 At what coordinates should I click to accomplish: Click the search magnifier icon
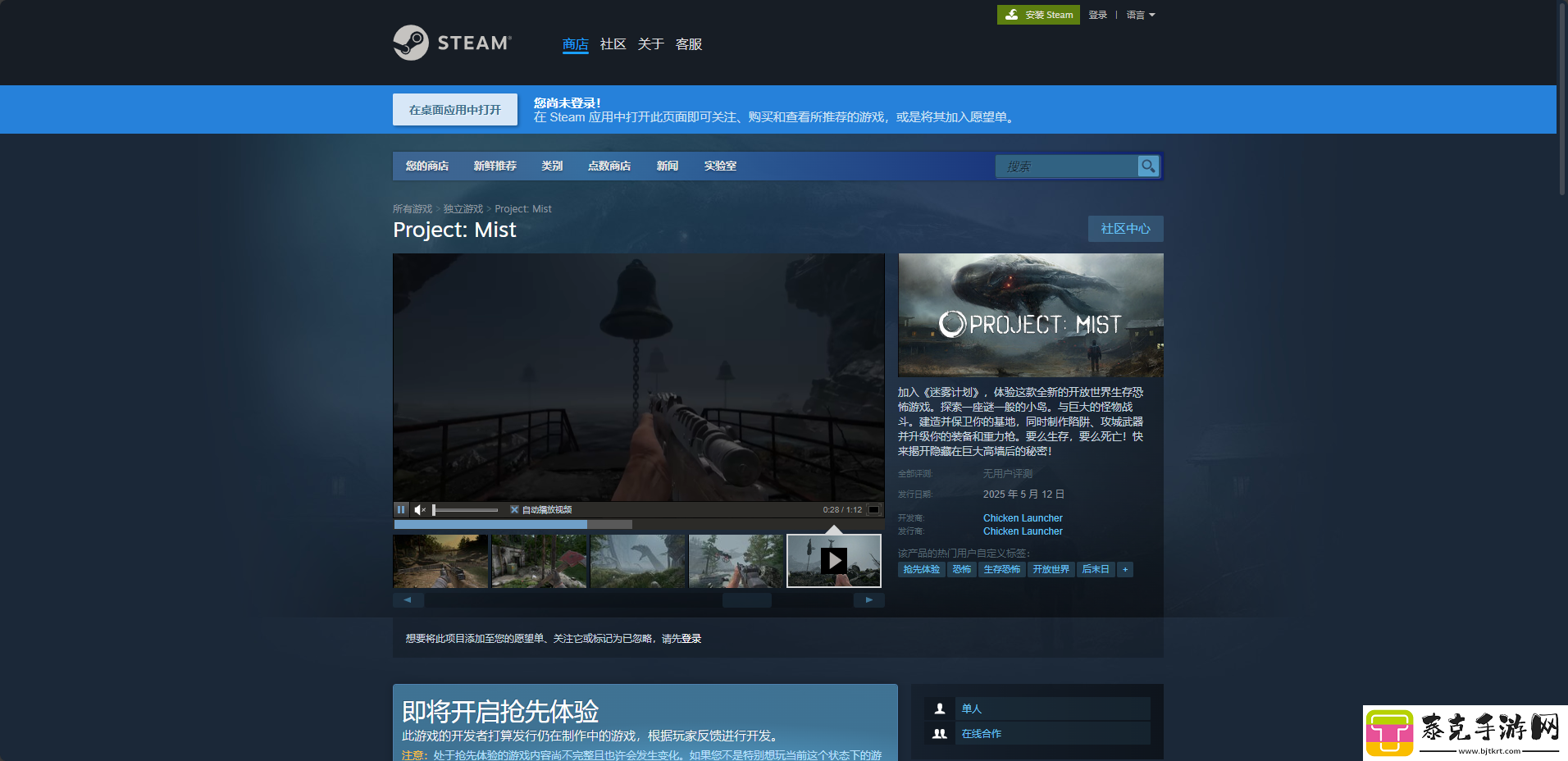[x=1148, y=166]
